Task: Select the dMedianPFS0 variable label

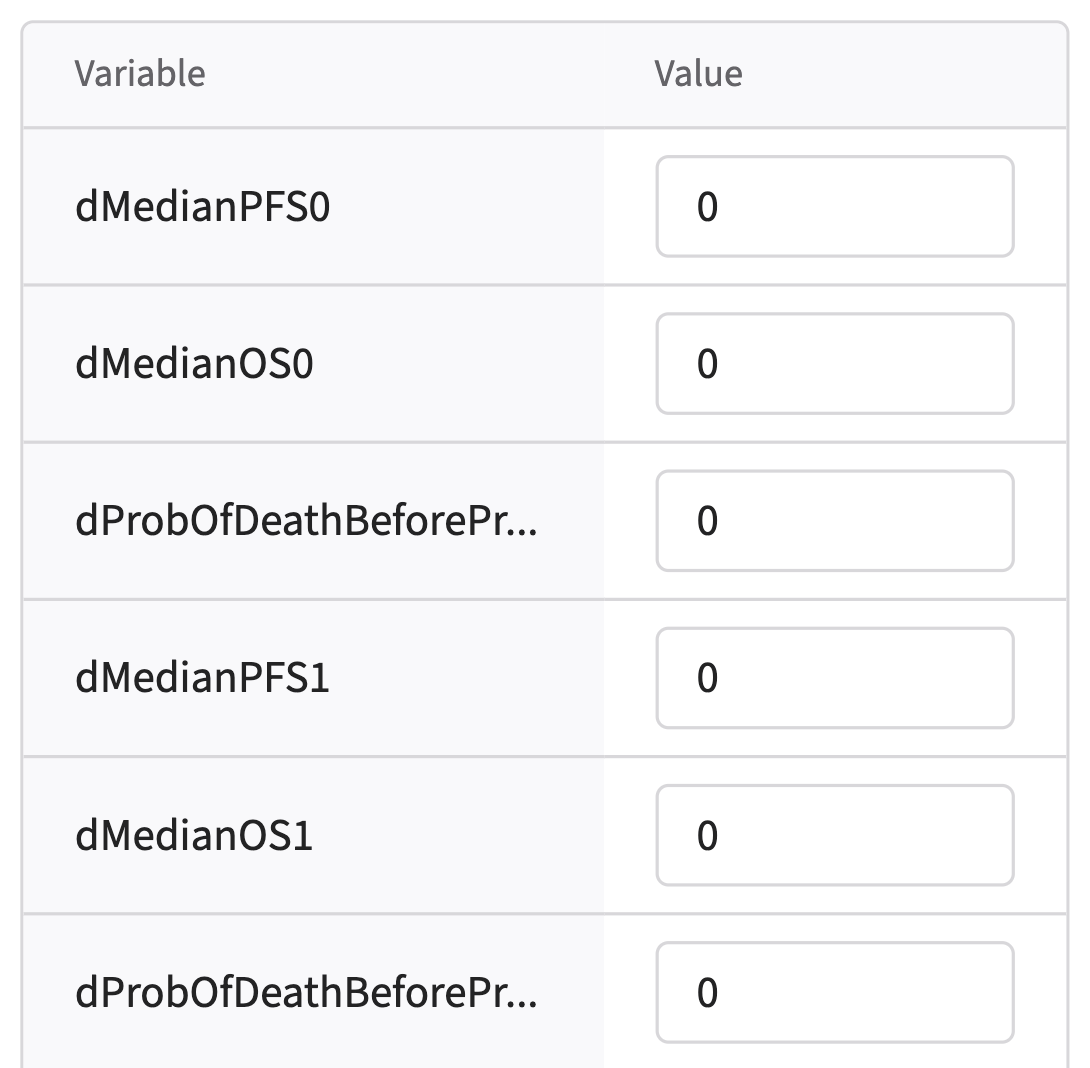Action: tap(202, 207)
